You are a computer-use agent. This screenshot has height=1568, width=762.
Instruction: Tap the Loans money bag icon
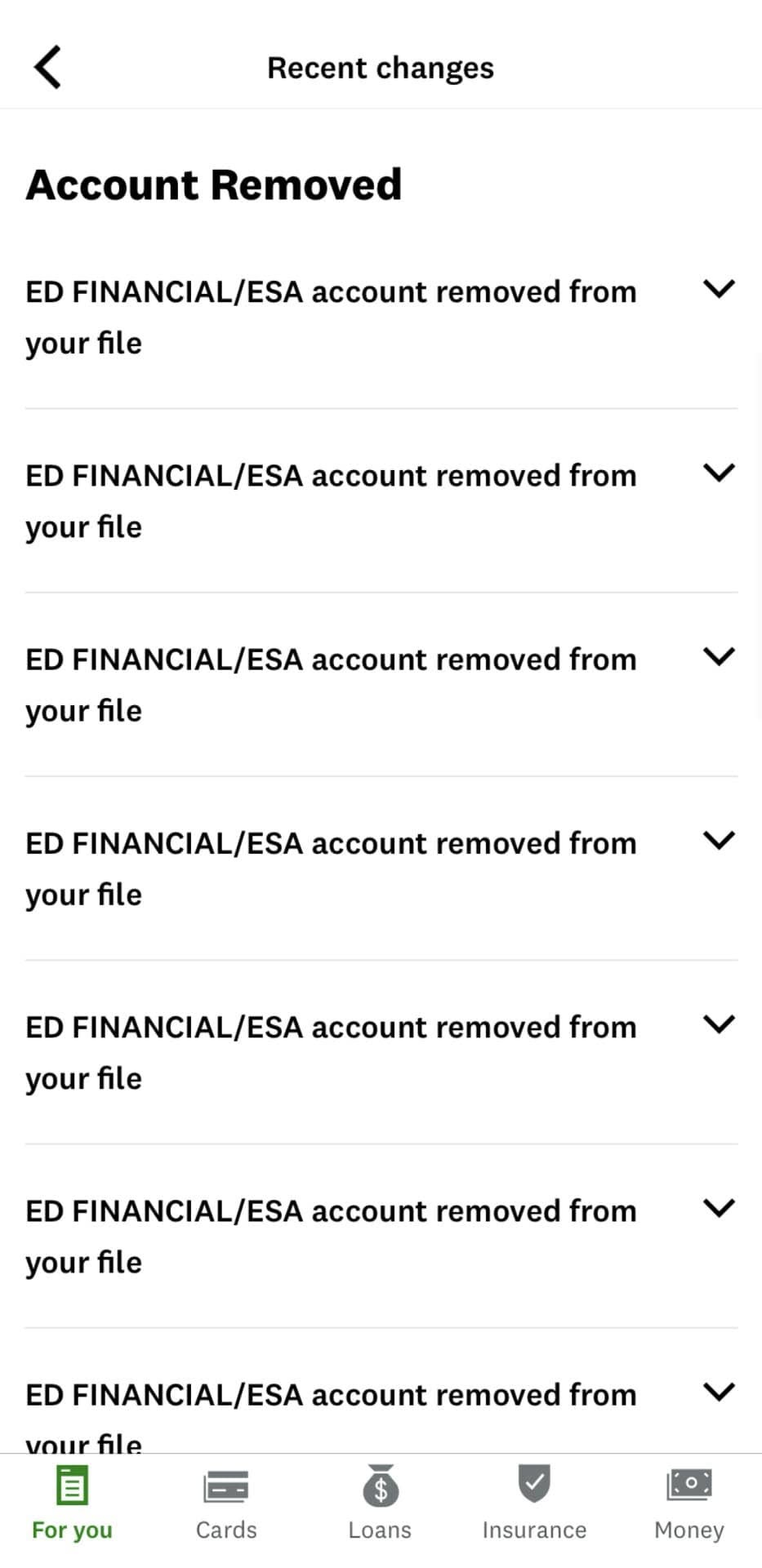click(380, 1486)
